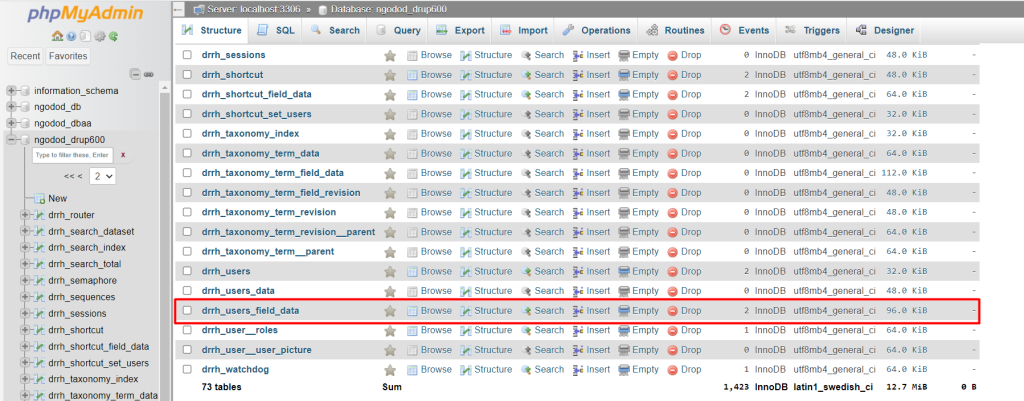
Task: Open the drrh_users_data table link
Action: tap(238, 291)
